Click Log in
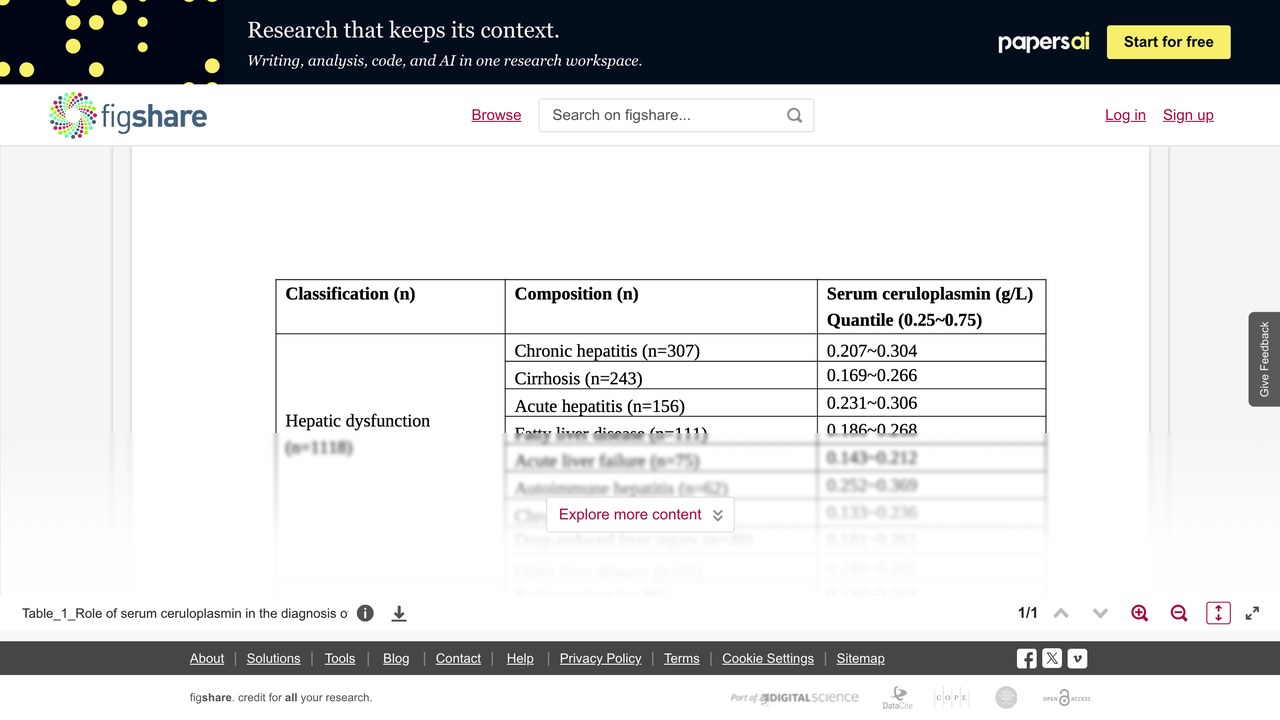The height and width of the screenshot is (720, 1280). (1125, 115)
